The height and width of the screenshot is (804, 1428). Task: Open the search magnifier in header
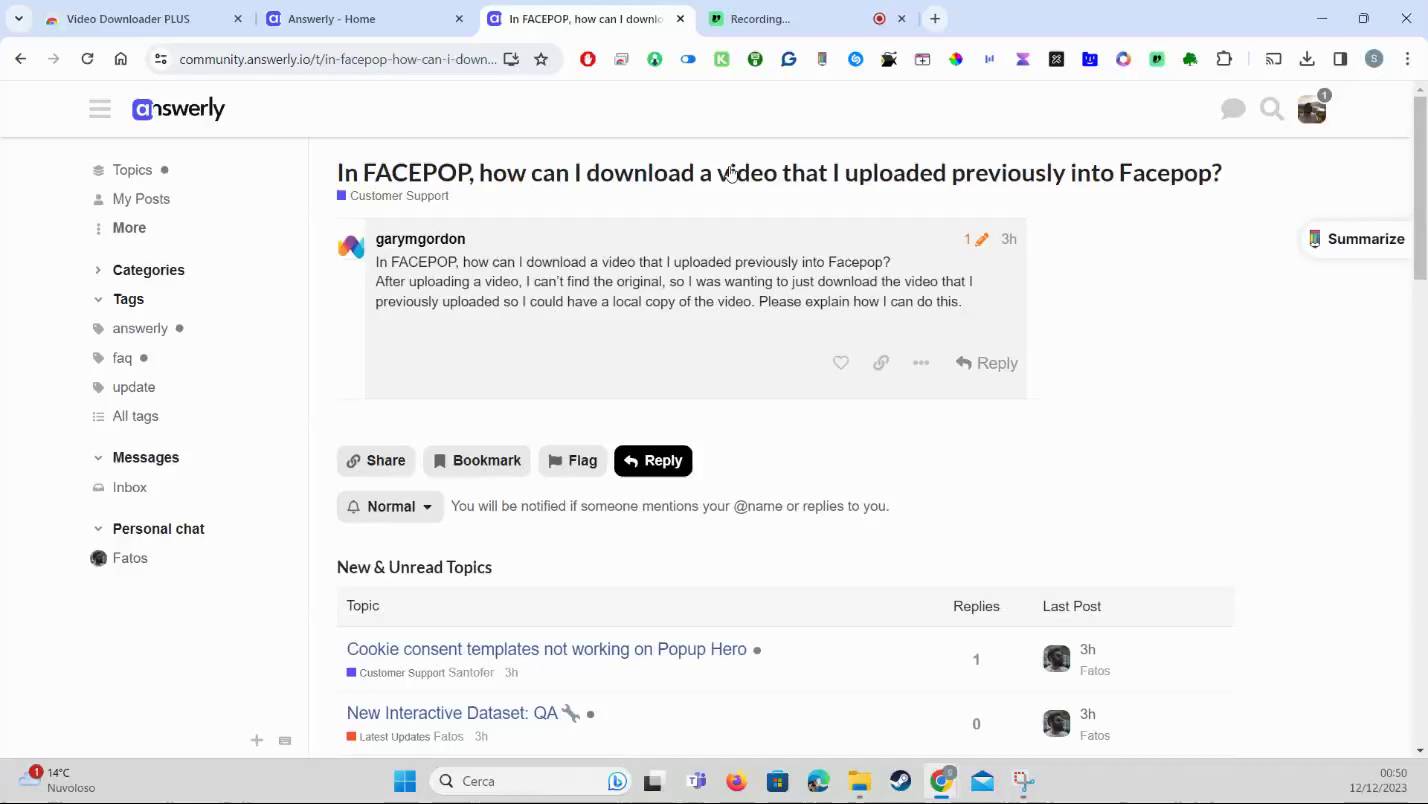click(x=1272, y=109)
